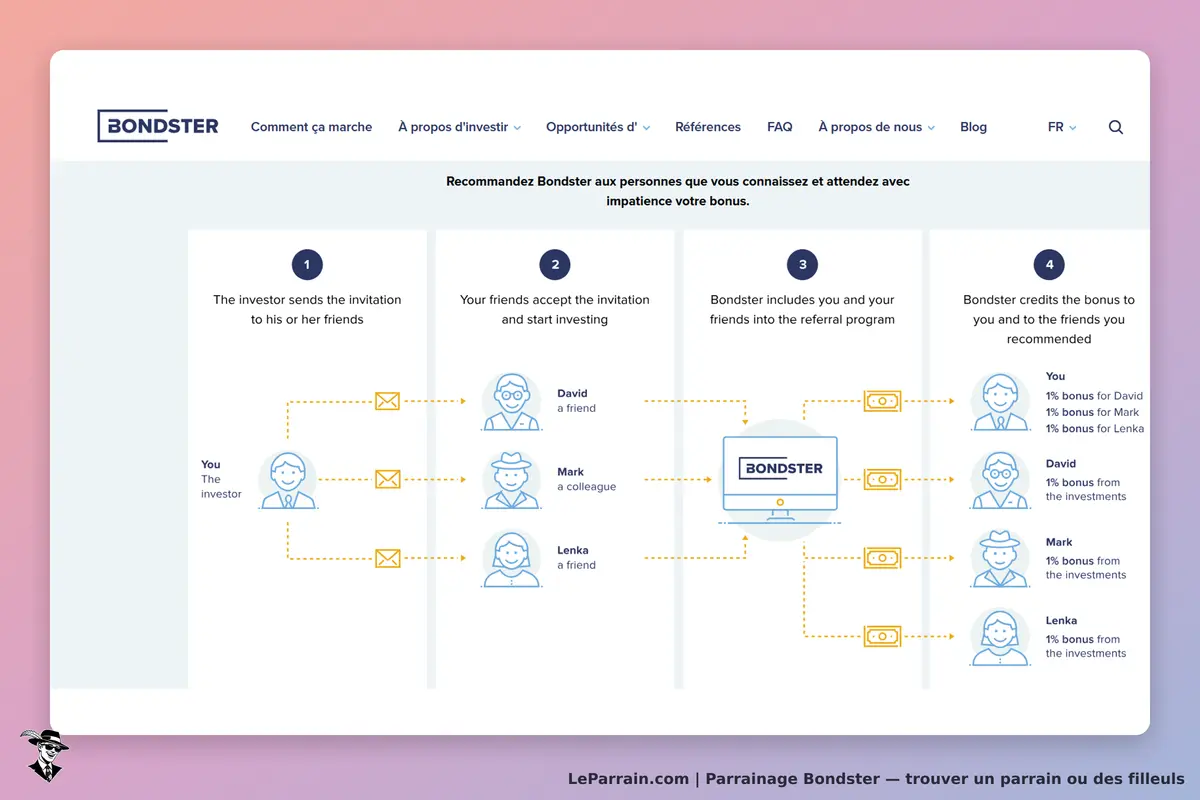Open the Références page
This screenshot has height=800, width=1200.
[708, 127]
